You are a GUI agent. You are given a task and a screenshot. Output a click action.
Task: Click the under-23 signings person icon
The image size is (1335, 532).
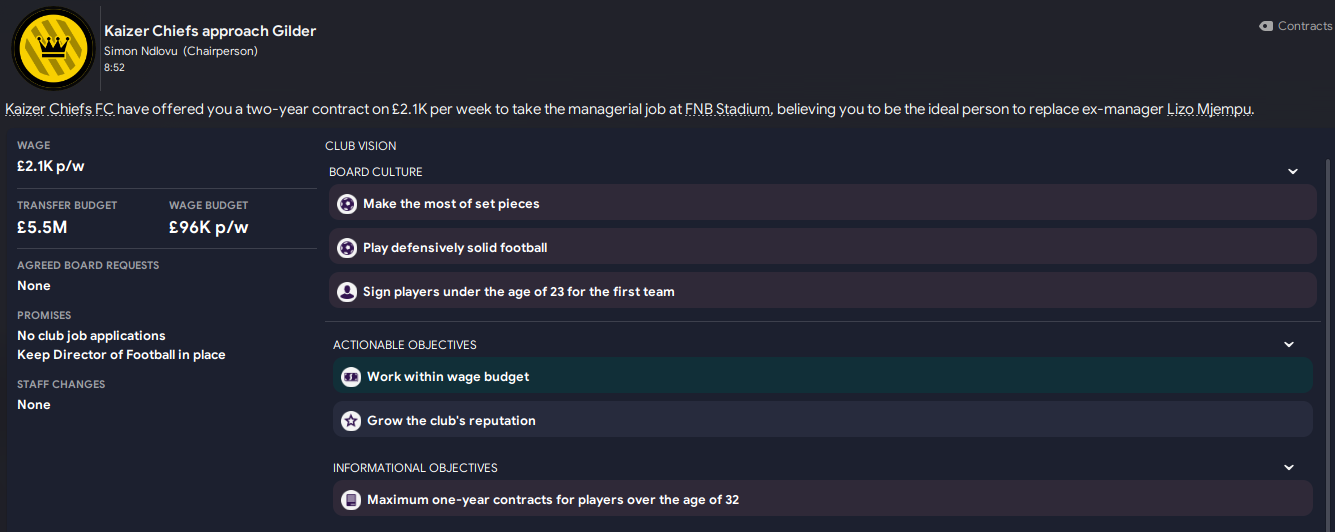tap(347, 292)
